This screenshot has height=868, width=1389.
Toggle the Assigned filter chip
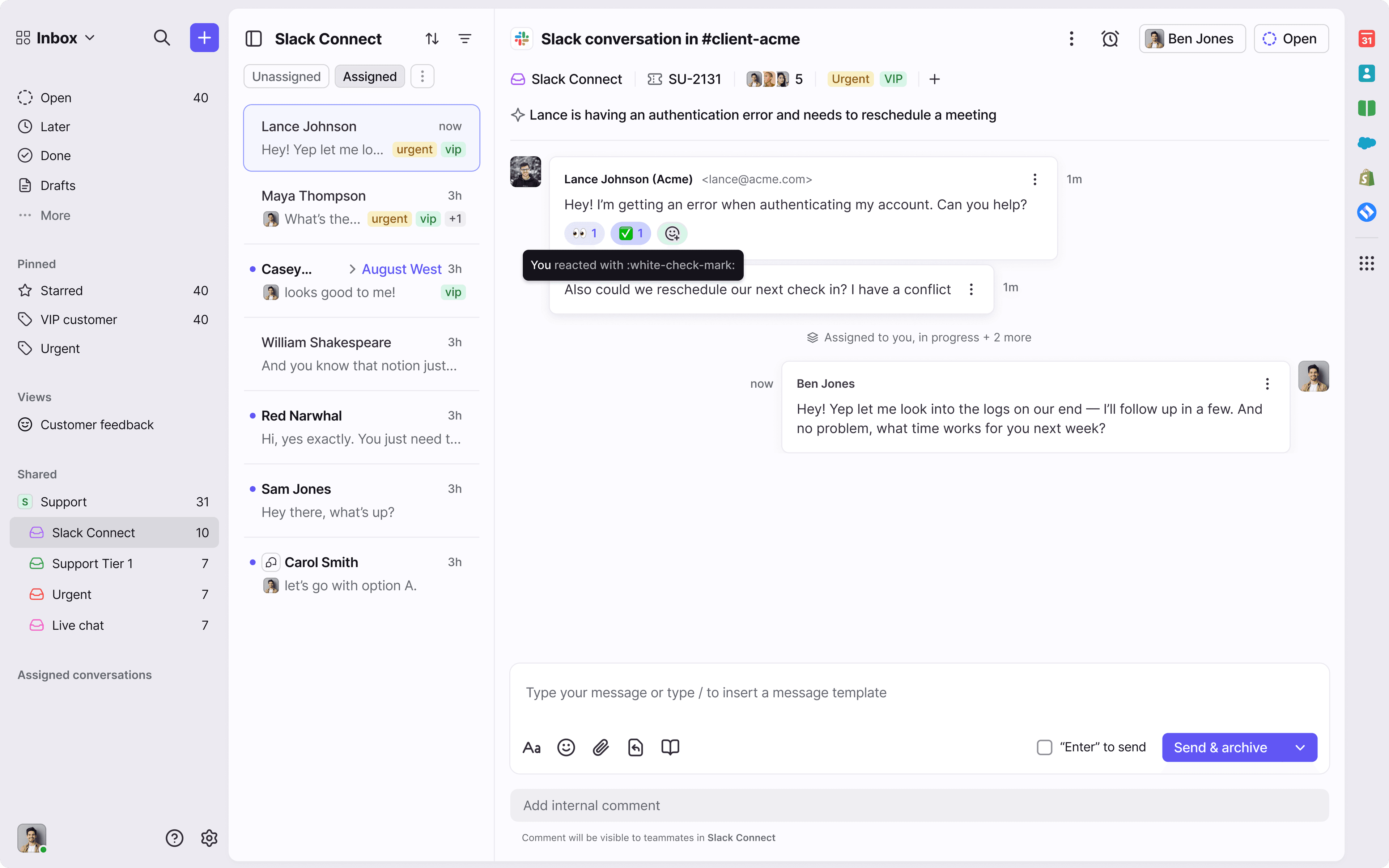click(370, 76)
